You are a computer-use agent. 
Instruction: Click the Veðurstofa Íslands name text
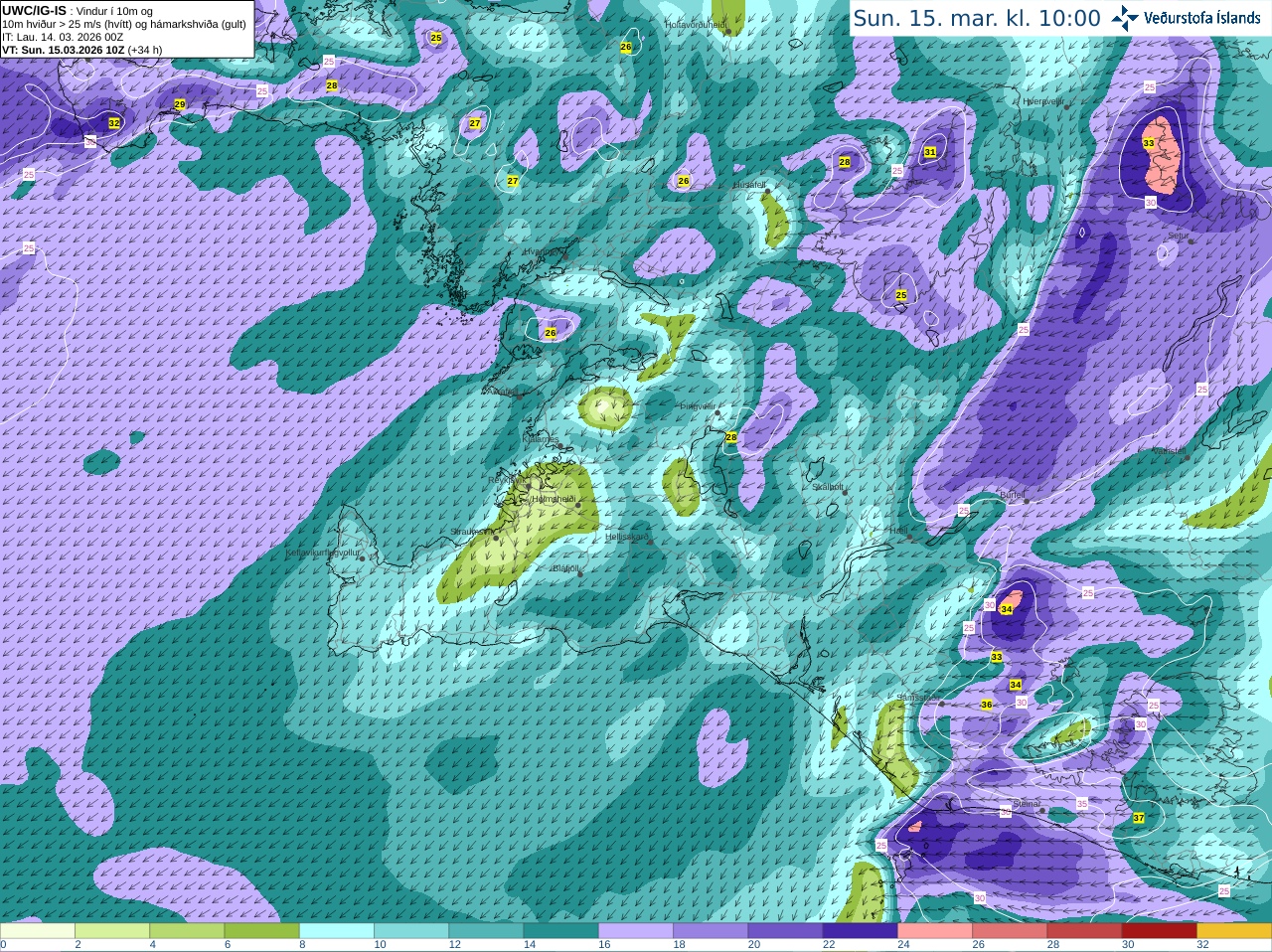[x=1201, y=18]
